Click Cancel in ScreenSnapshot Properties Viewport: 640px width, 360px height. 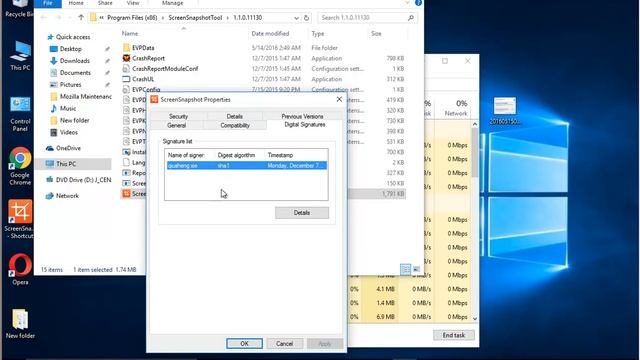tap(284, 344)
